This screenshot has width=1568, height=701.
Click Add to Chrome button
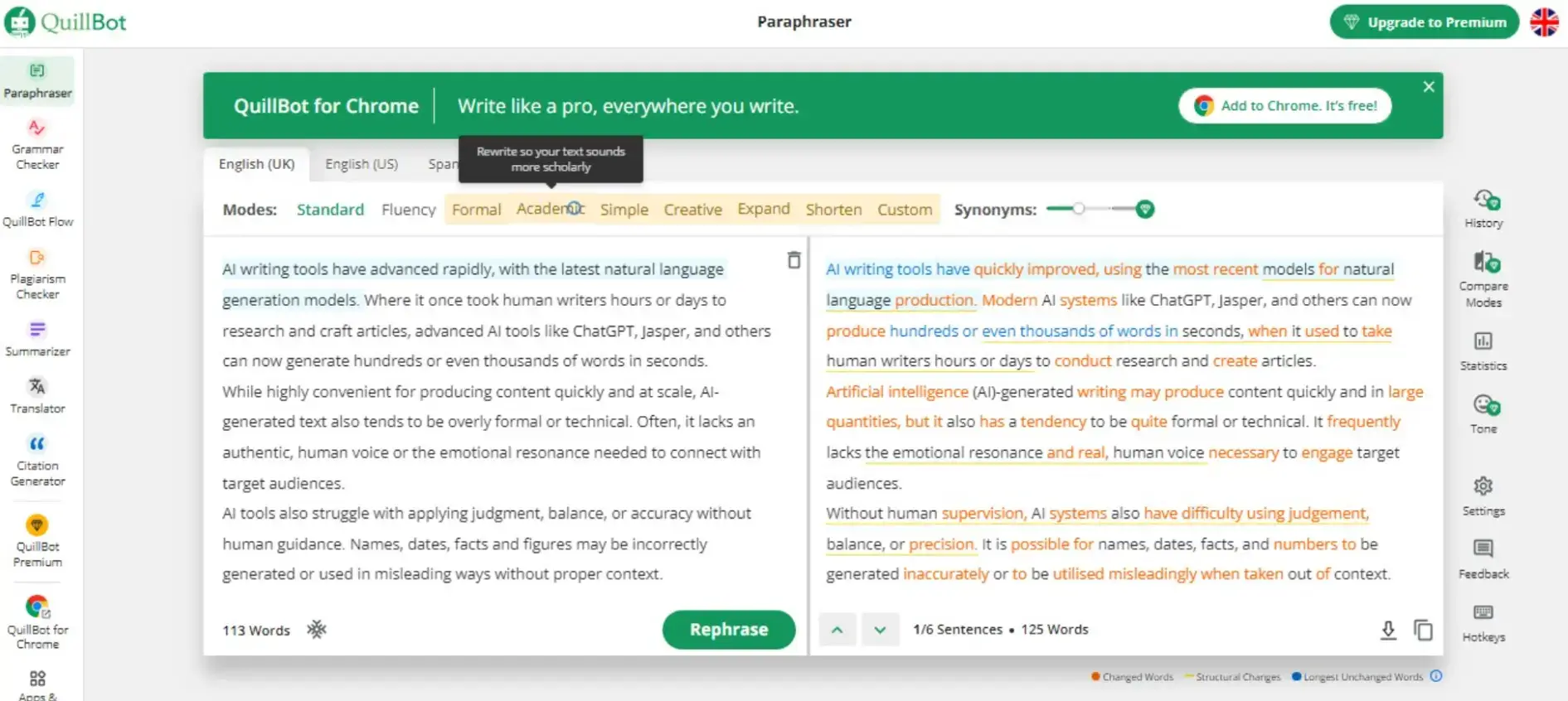[1284, 106]
